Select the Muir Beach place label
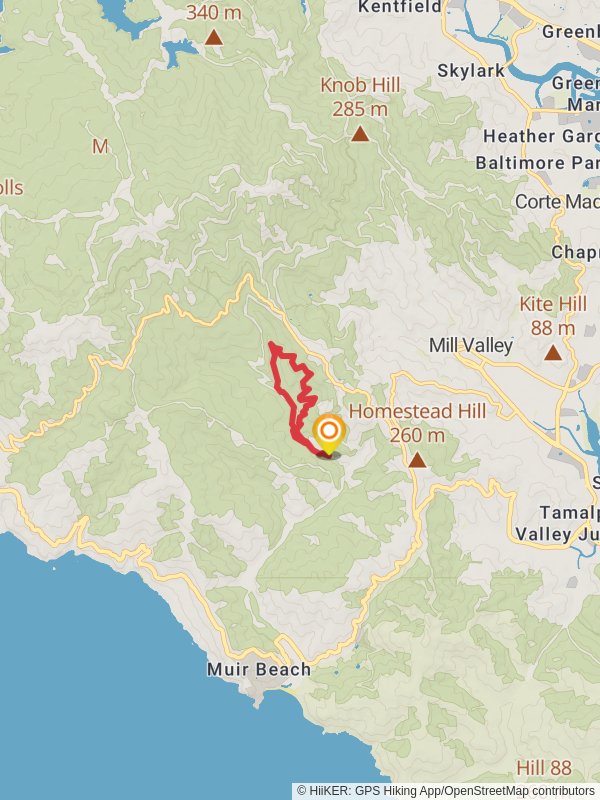Viewport: 600px width, 800px height. (x=259, y=669)
